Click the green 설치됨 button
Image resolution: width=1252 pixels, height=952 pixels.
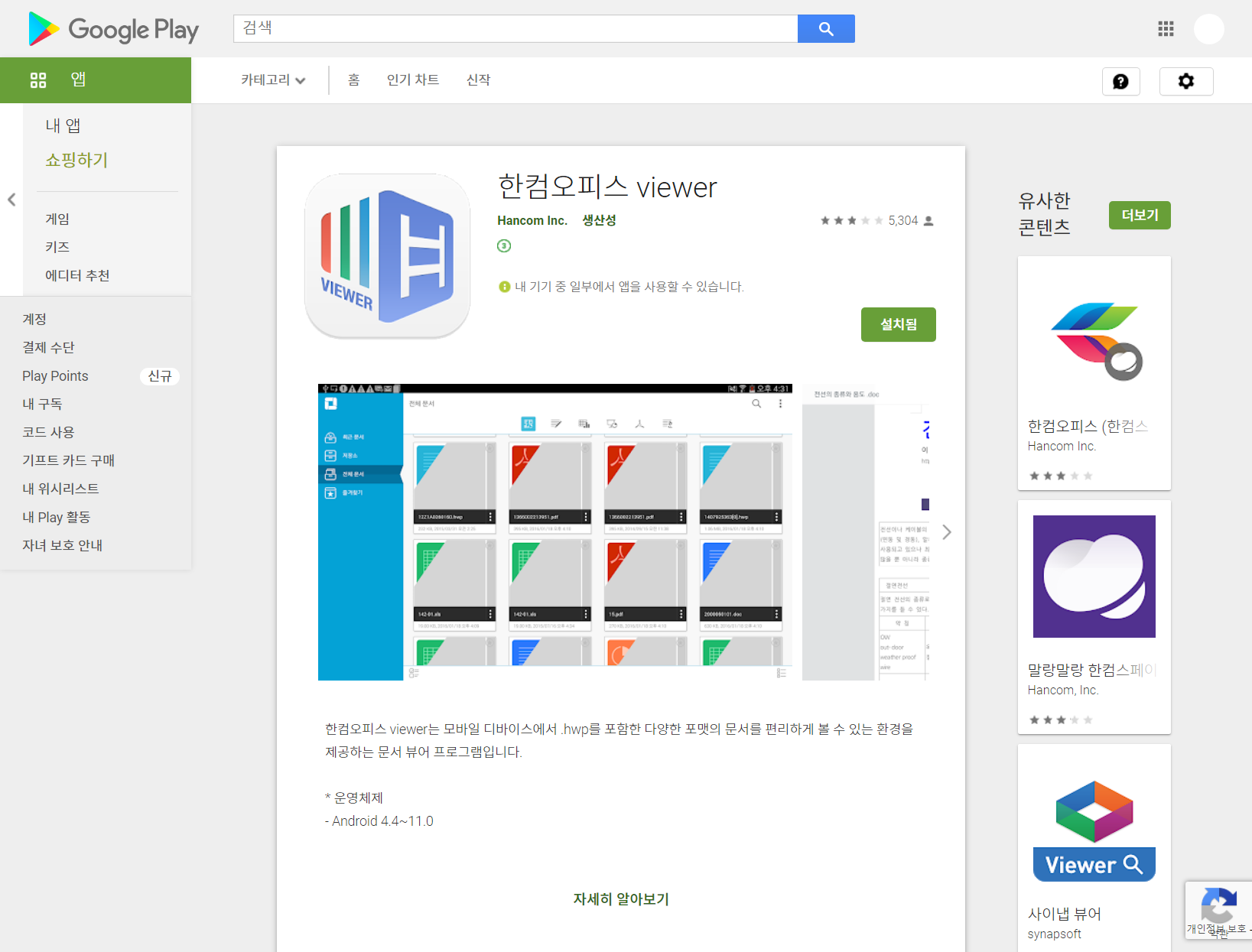pyautogui.click(x=899, y=324)
